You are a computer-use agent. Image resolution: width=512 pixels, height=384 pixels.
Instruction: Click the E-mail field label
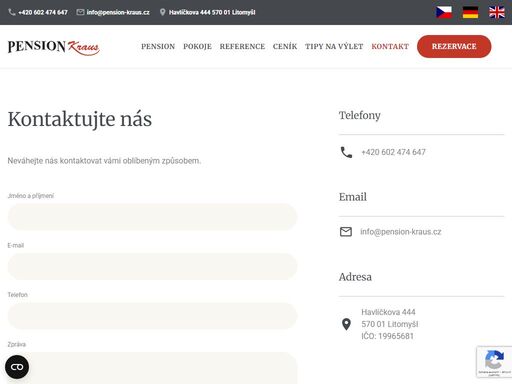pos(16,245)
